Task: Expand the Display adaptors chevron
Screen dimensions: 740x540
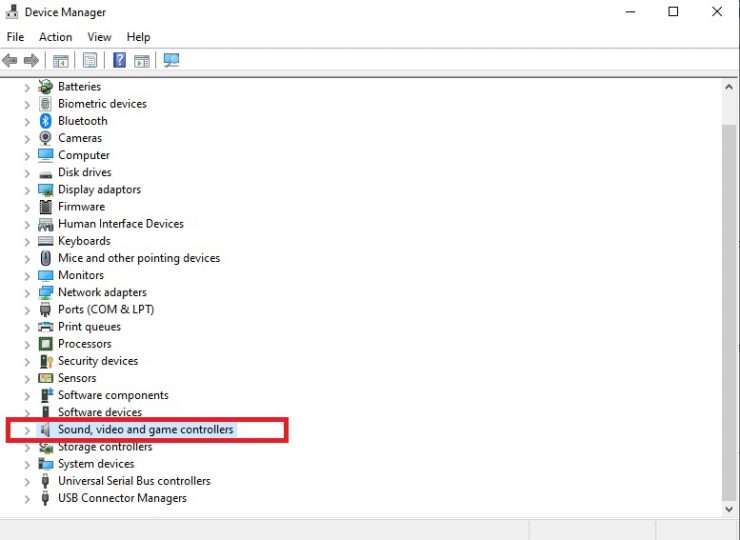Action: coord(27,190)
